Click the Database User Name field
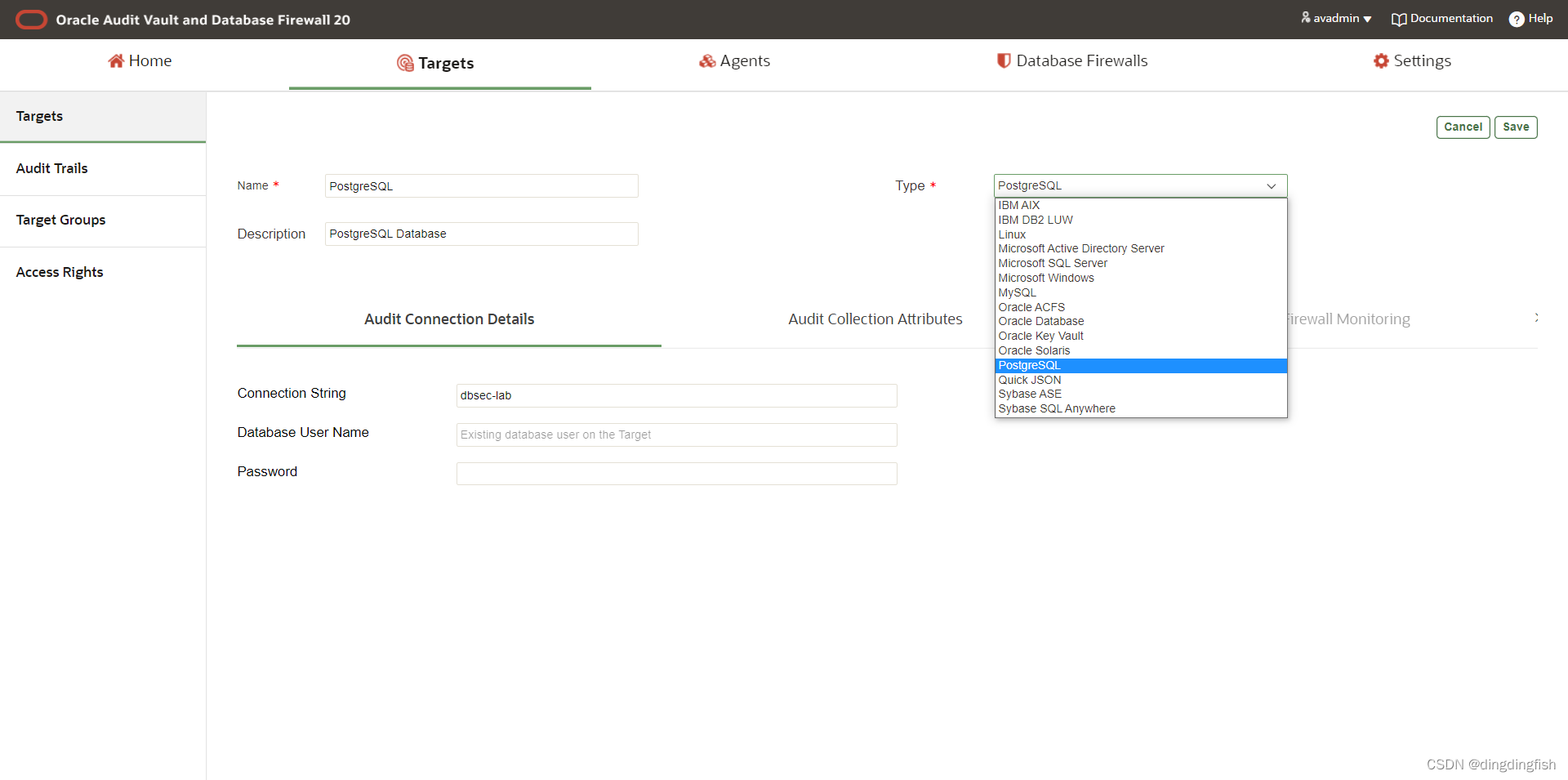The image size is (1568, 780). coord(676,435)
